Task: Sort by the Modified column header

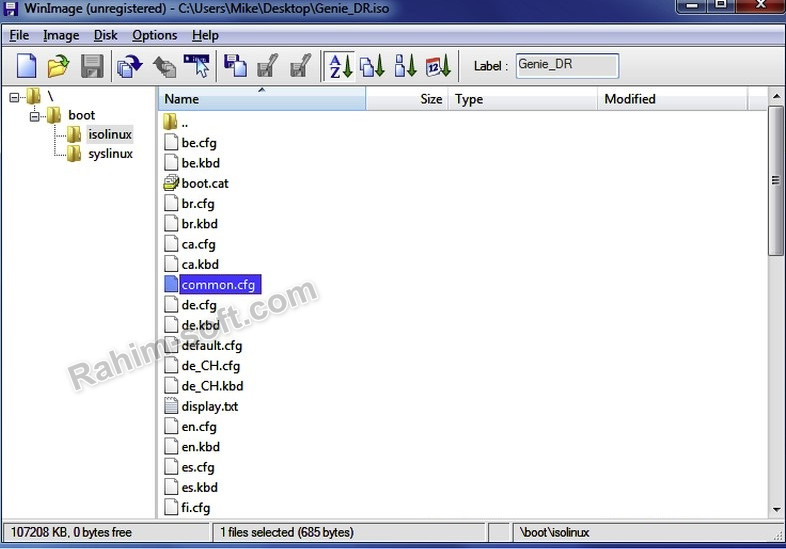Action: tap(672, 99)
